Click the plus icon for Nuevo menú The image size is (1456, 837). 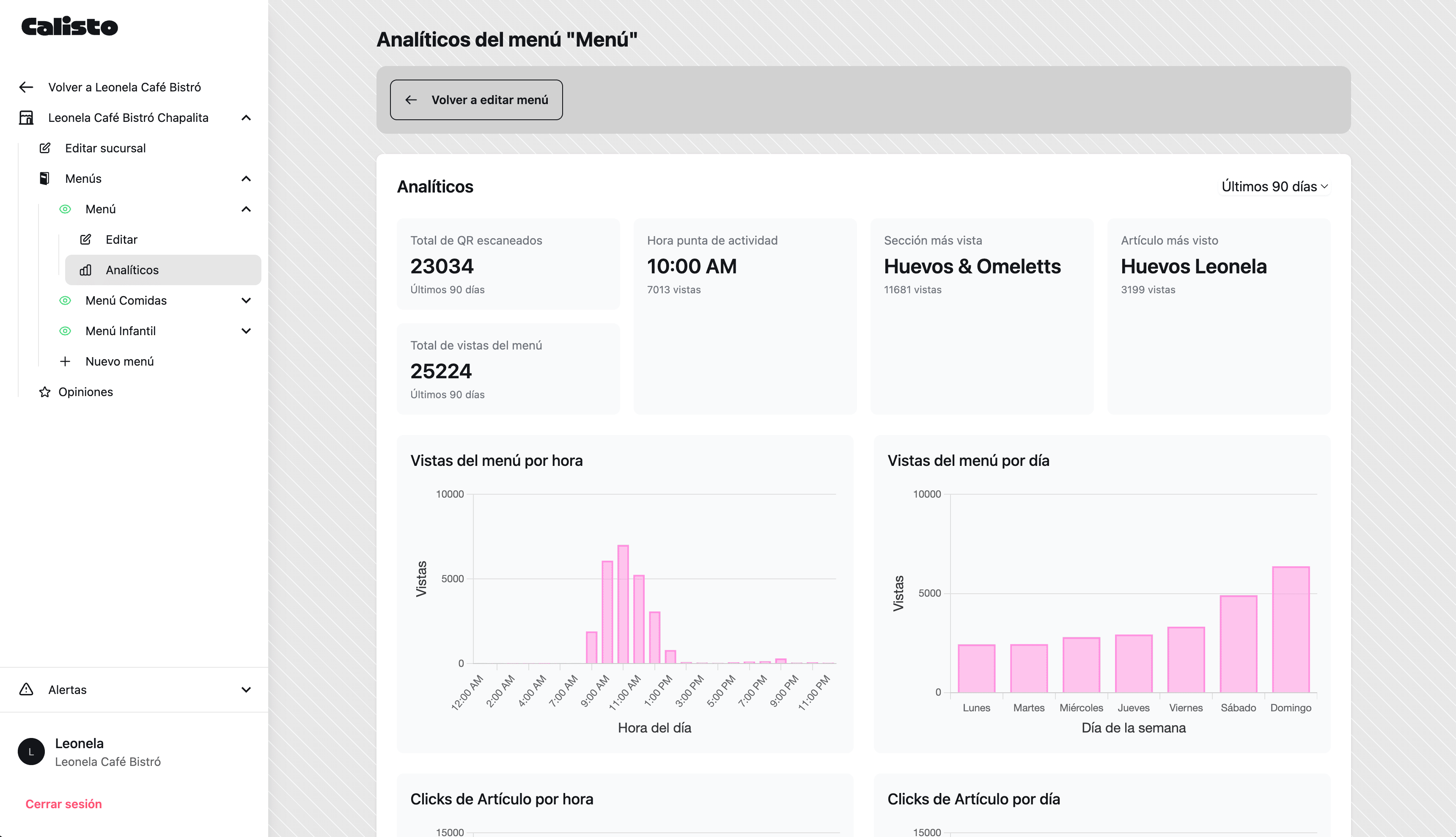[x=65, y=361]
